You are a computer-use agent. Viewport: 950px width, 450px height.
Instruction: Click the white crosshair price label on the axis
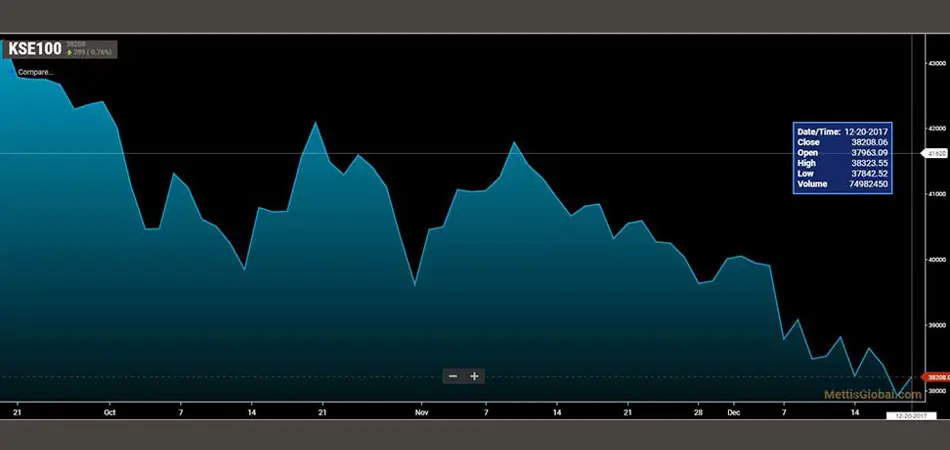click(936, 153)
